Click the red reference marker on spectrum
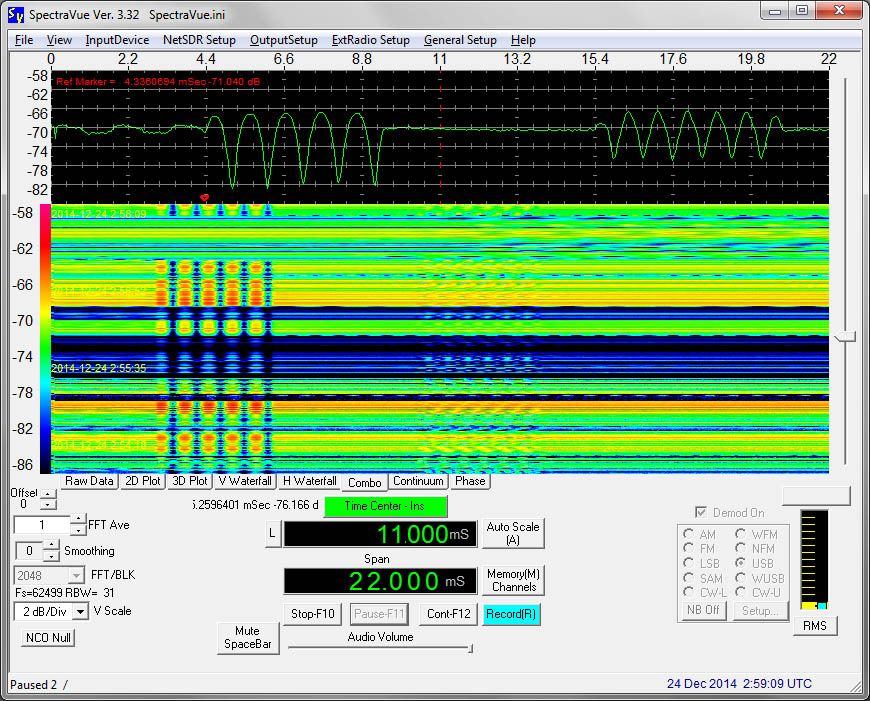Screen dimensions: 870x701 pos(204,197)
